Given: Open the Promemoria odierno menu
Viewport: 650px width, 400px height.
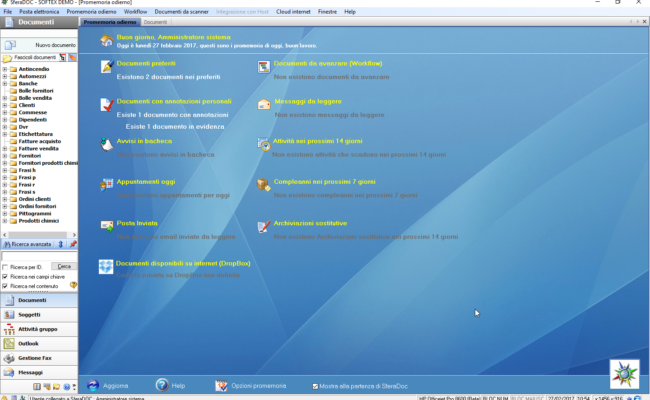Looking at the screenshot, I should point(91,12).
